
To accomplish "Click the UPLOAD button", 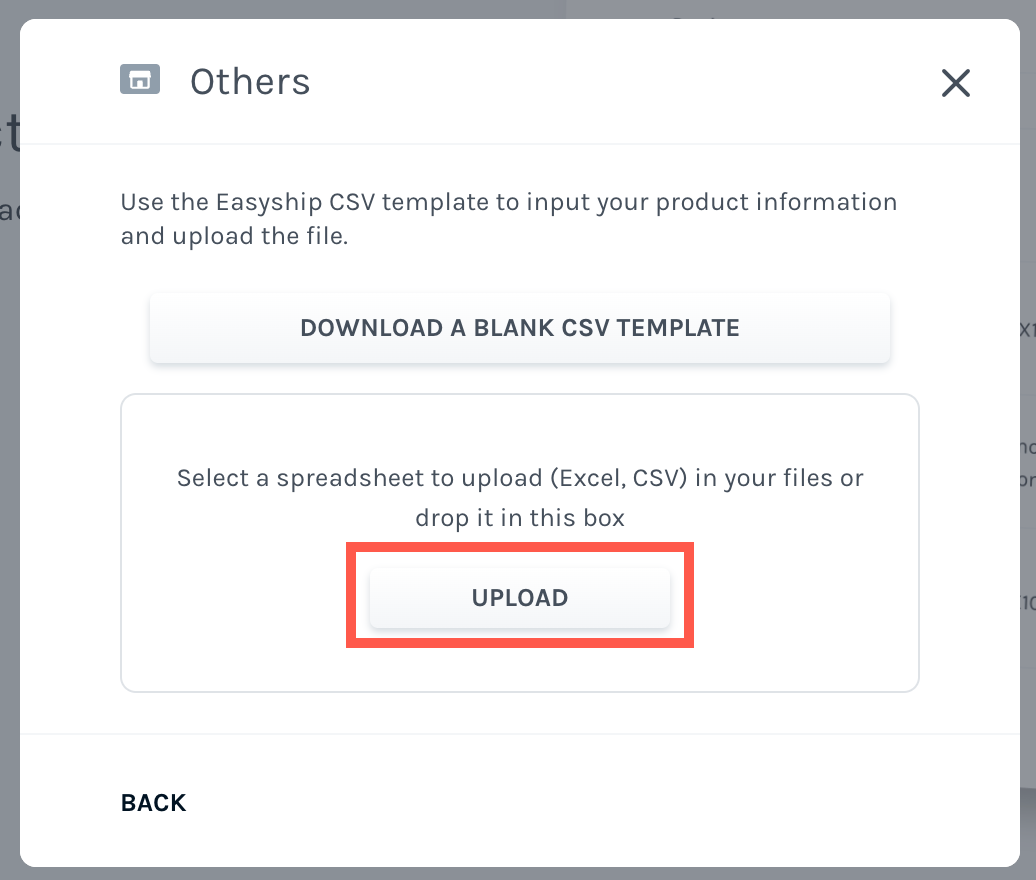I will (519, 597).
